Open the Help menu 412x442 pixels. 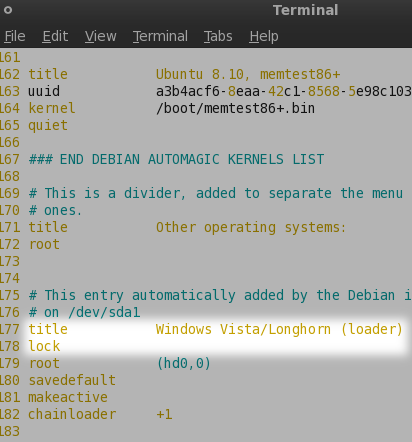point(264,36)
